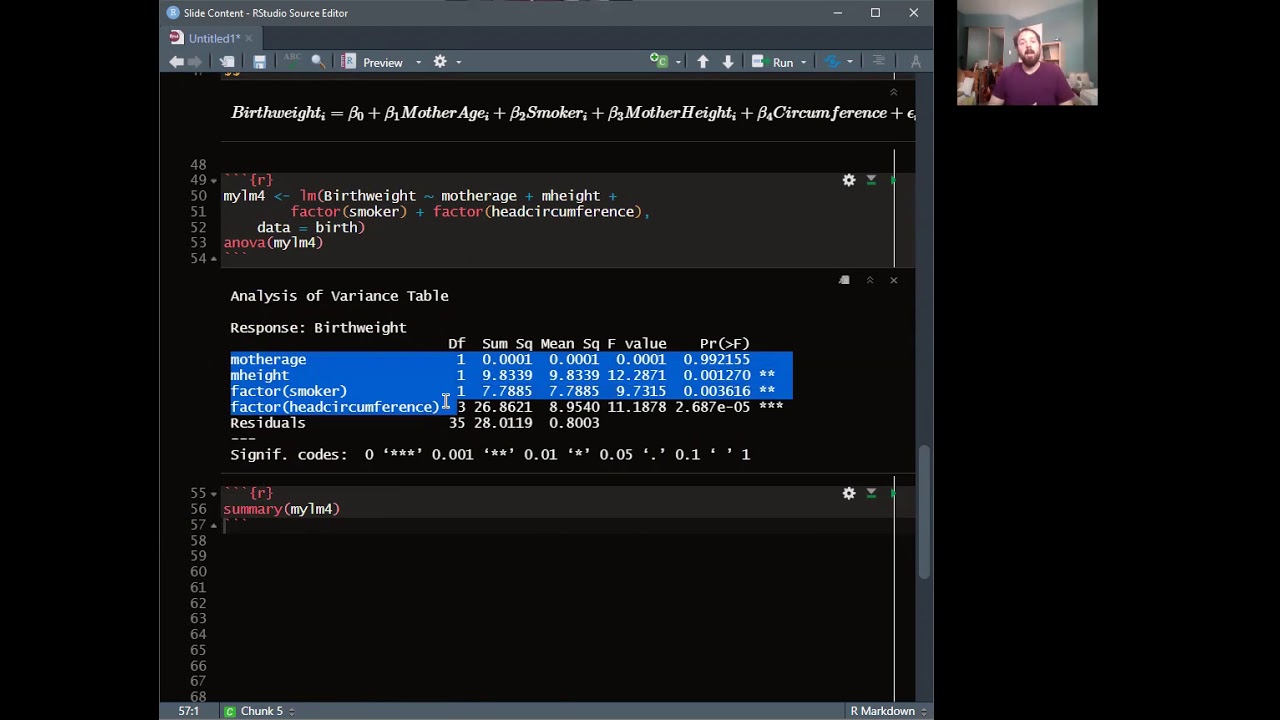1280x720 pixels.
Task: Jump to previous chunk with up arrow
Action: click(703, 62)
